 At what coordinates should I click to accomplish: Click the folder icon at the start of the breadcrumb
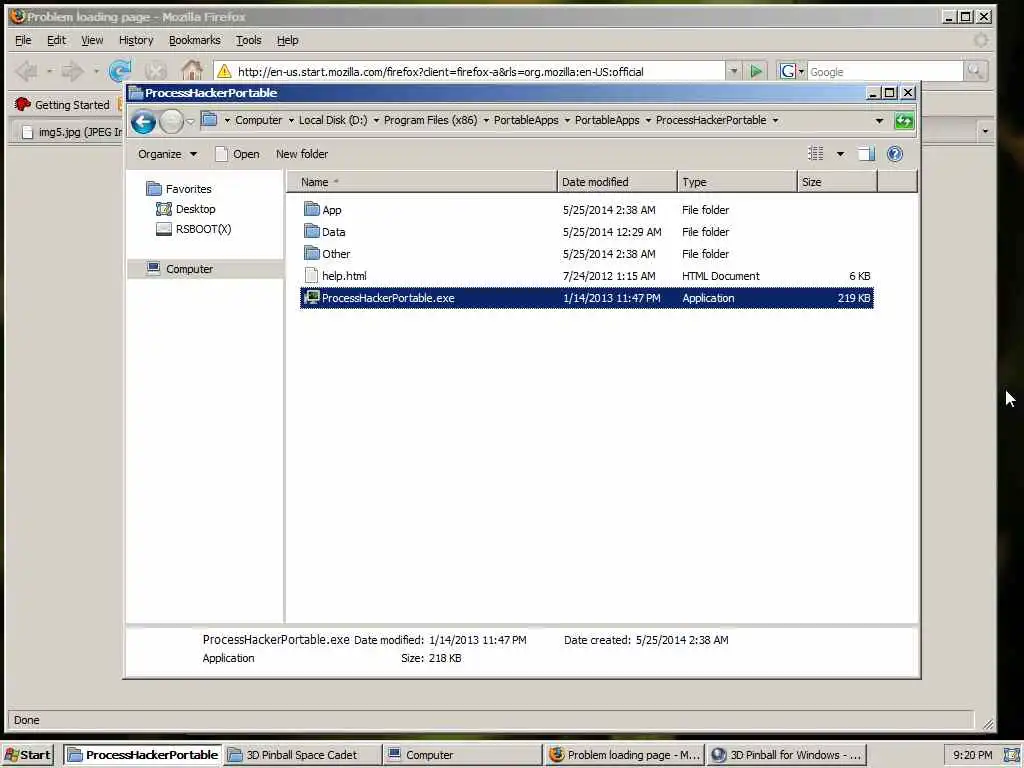[209, 120]
